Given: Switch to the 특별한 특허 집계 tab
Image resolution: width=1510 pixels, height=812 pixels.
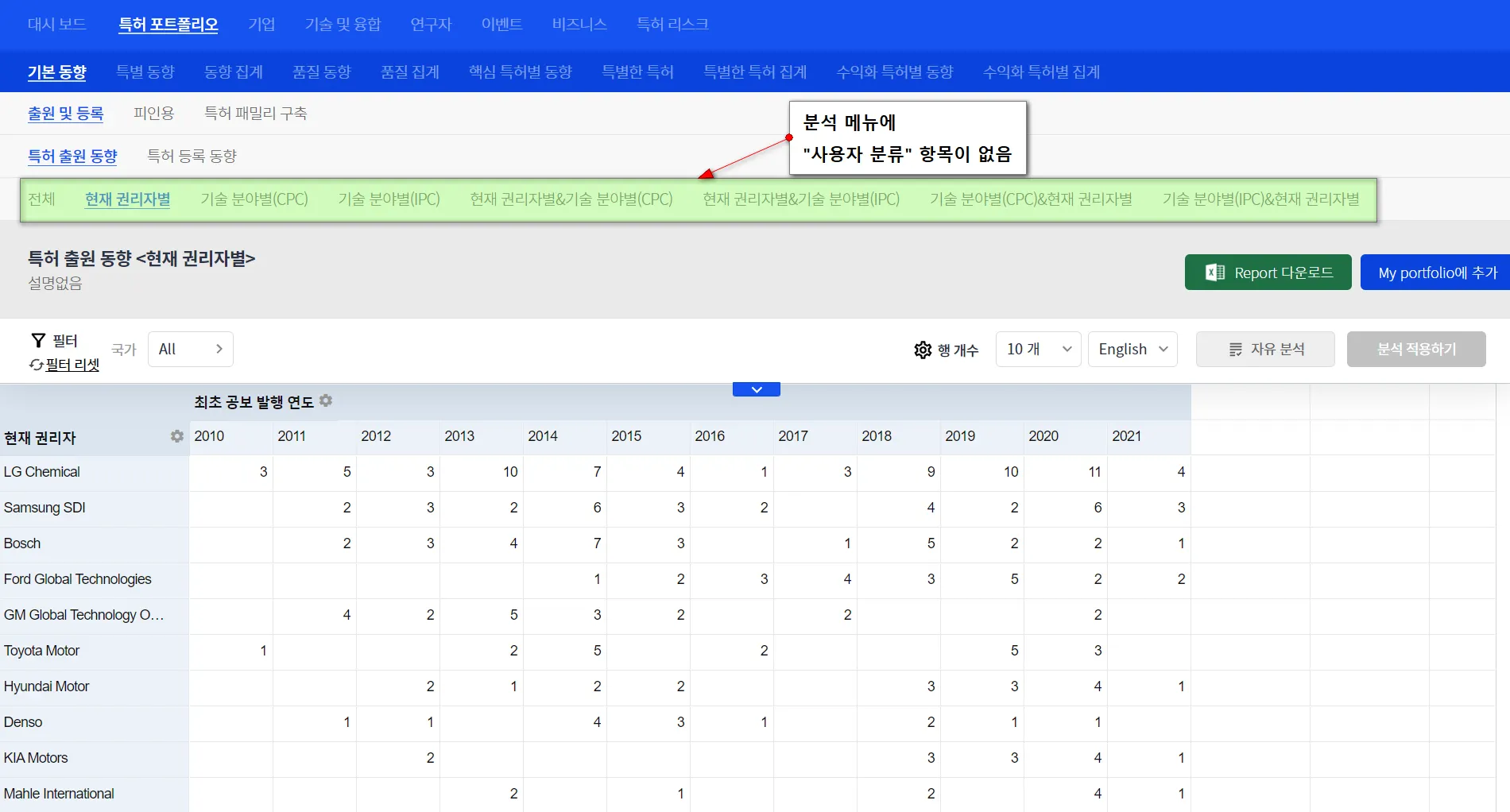Looking at the screenshot, I should tap(755, 72).
